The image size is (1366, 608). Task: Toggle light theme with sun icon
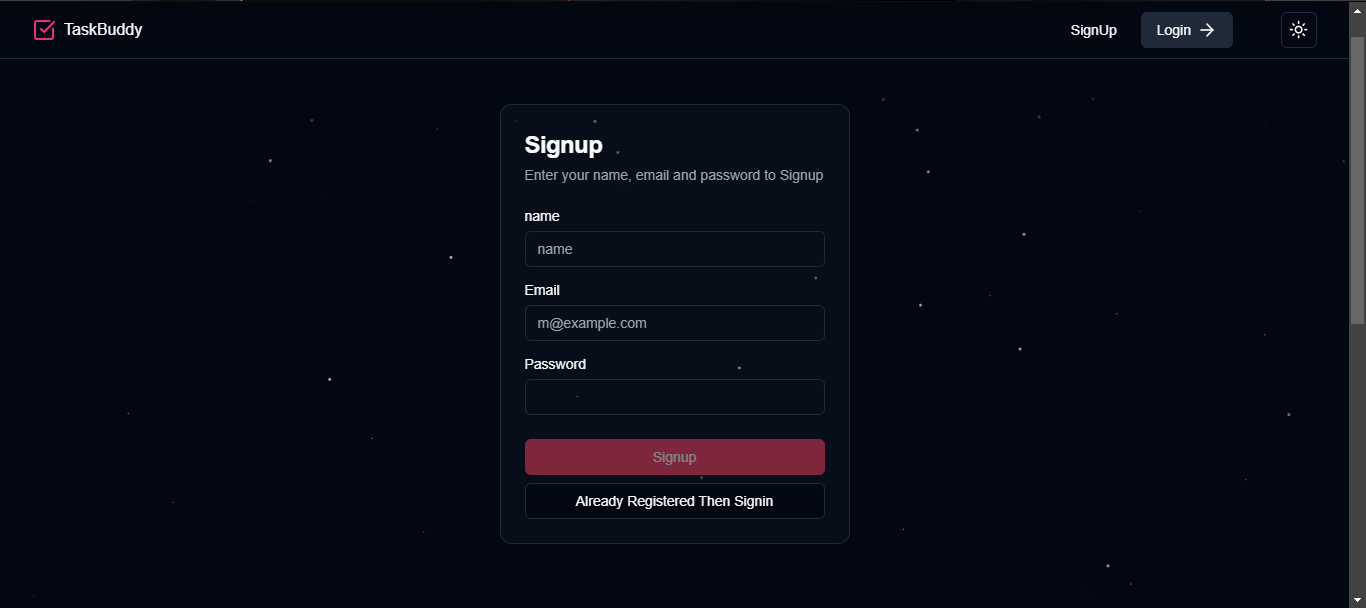[1298, 30]
